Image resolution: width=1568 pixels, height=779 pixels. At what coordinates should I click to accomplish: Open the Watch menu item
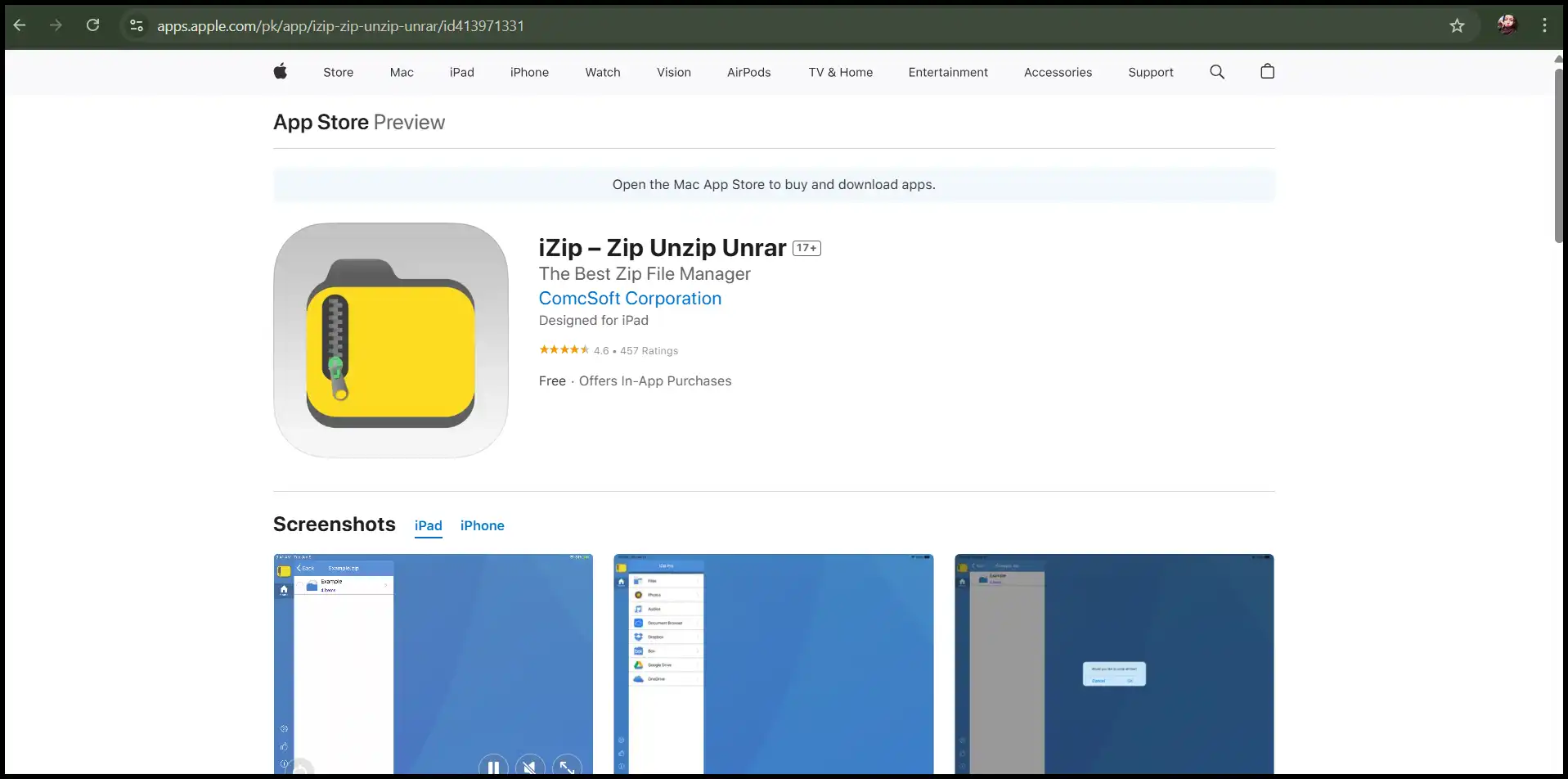603,72
